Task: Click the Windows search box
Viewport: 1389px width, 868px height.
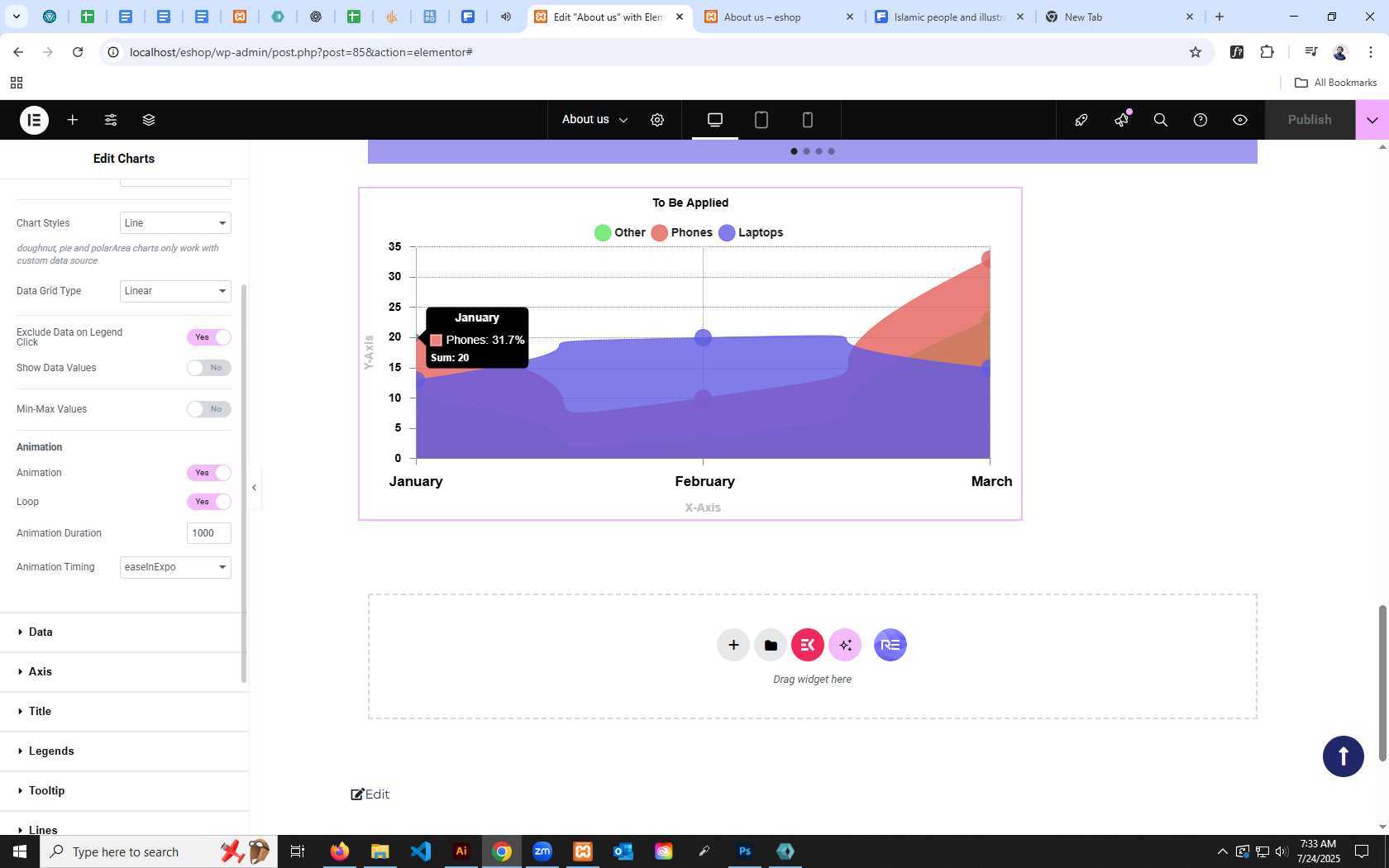Action: [159, 851]
